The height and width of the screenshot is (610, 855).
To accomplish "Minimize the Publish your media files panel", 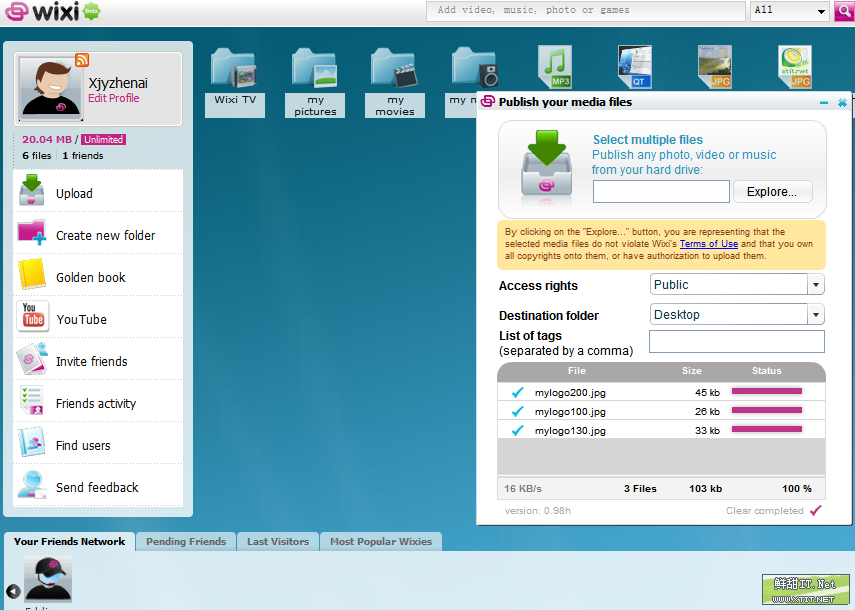I will 824,103.
